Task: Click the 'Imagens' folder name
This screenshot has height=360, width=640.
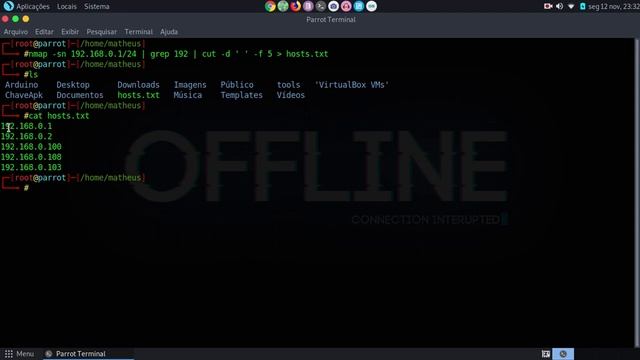Action: coord(190,85)
